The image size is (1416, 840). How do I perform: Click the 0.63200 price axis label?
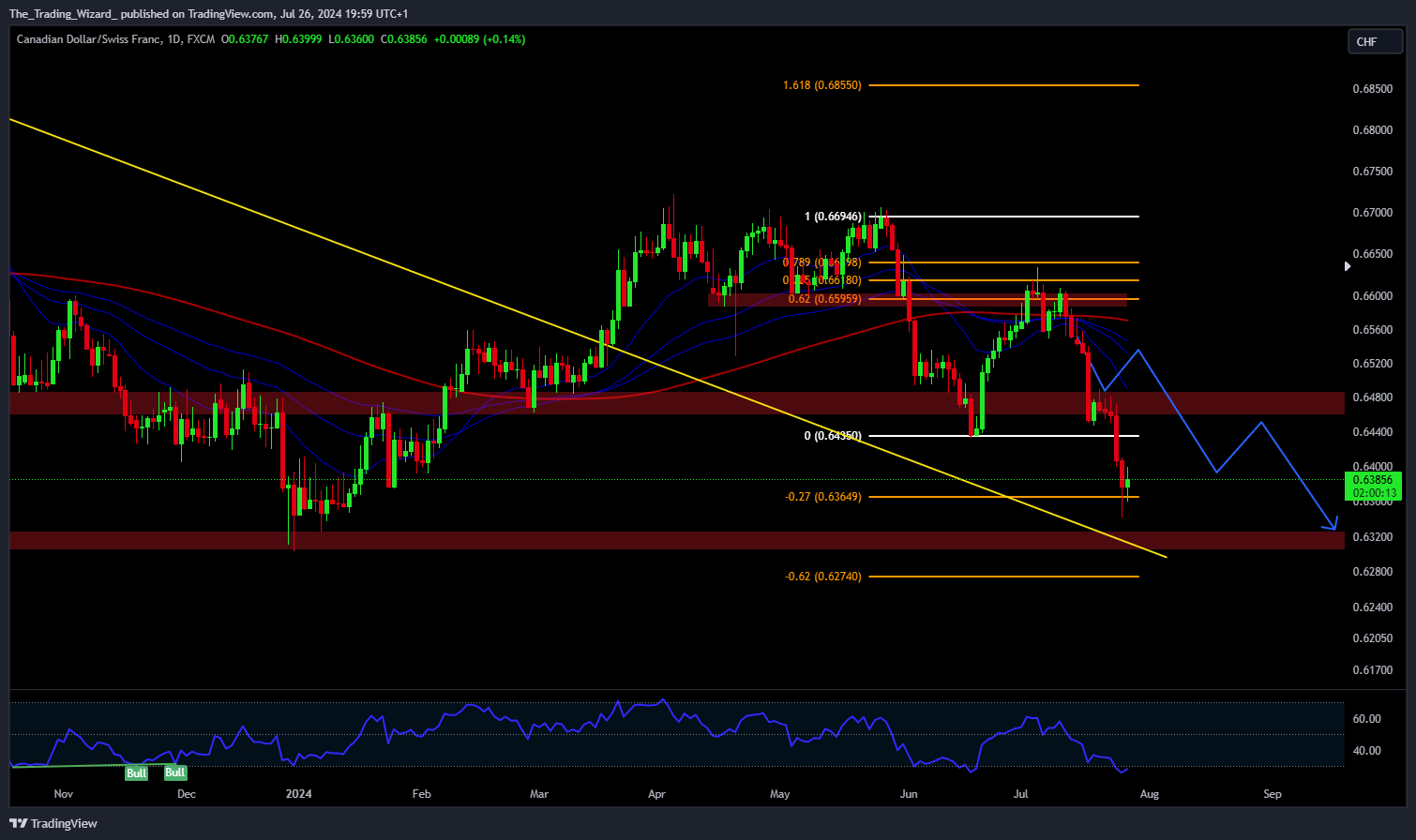point(1372,537)
